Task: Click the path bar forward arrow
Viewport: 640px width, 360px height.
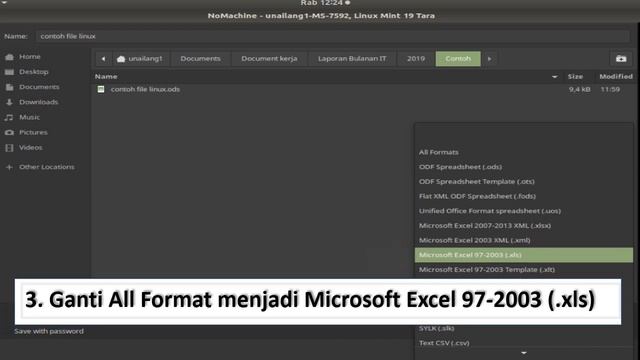Action: (489, 59)
